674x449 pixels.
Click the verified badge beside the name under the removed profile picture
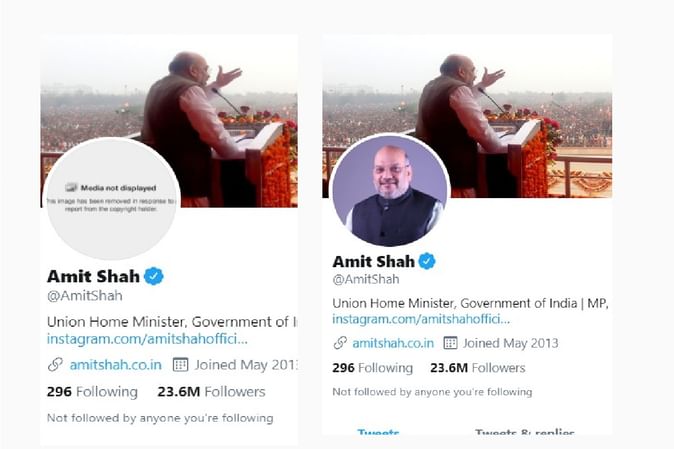point(153,276)
